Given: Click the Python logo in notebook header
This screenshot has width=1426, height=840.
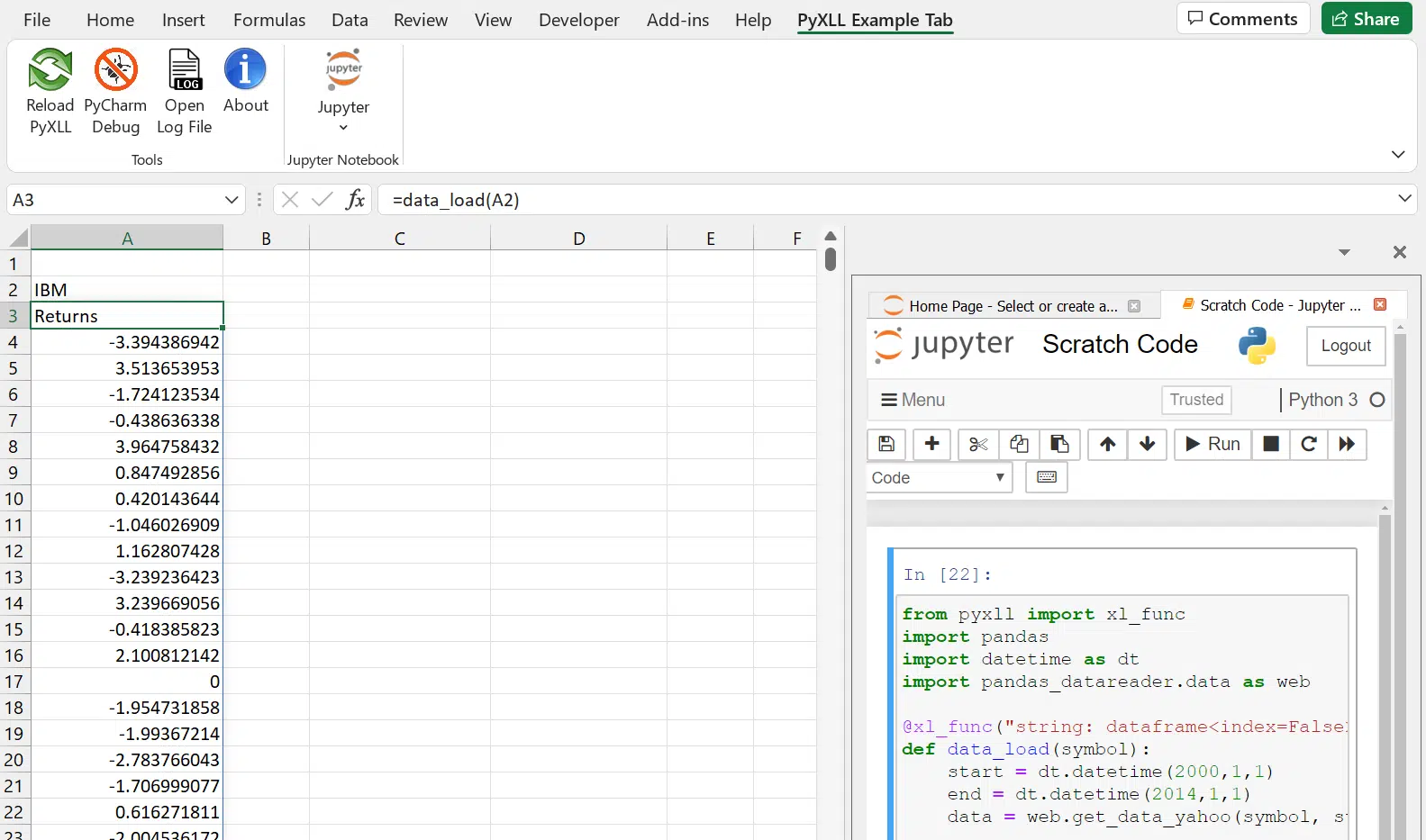Looking at the screenshot, I should click(1257, 345).
